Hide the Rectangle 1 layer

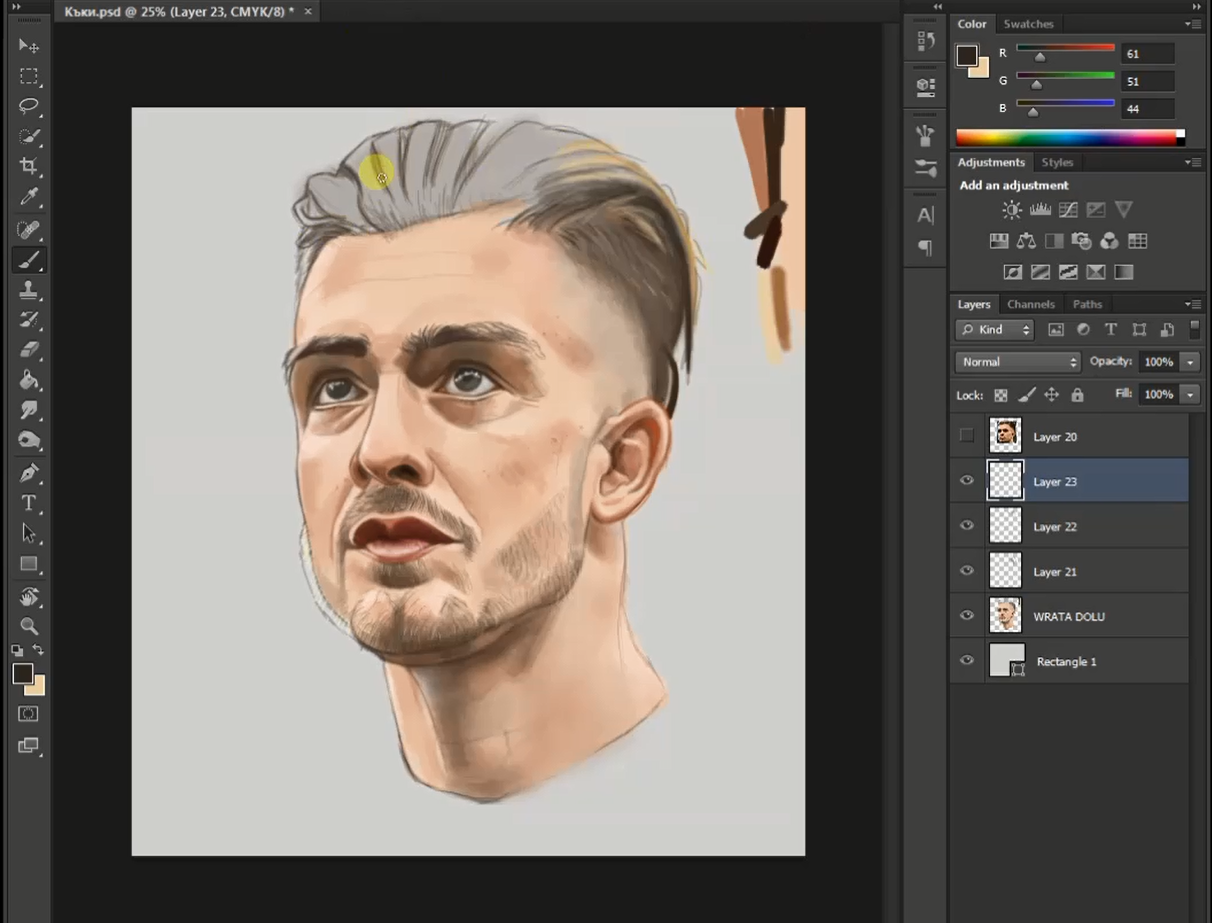coord(966,661)
